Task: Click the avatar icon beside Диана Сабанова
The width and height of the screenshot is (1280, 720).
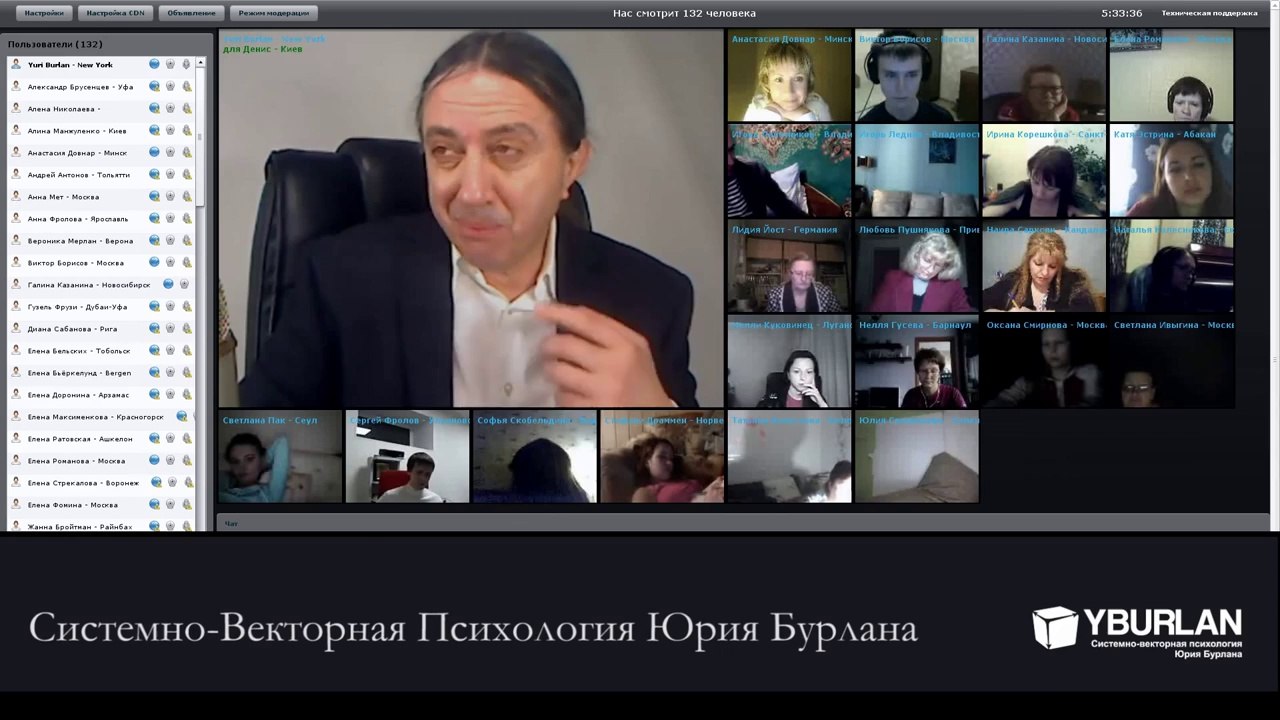Action: (x=16, y=328)
